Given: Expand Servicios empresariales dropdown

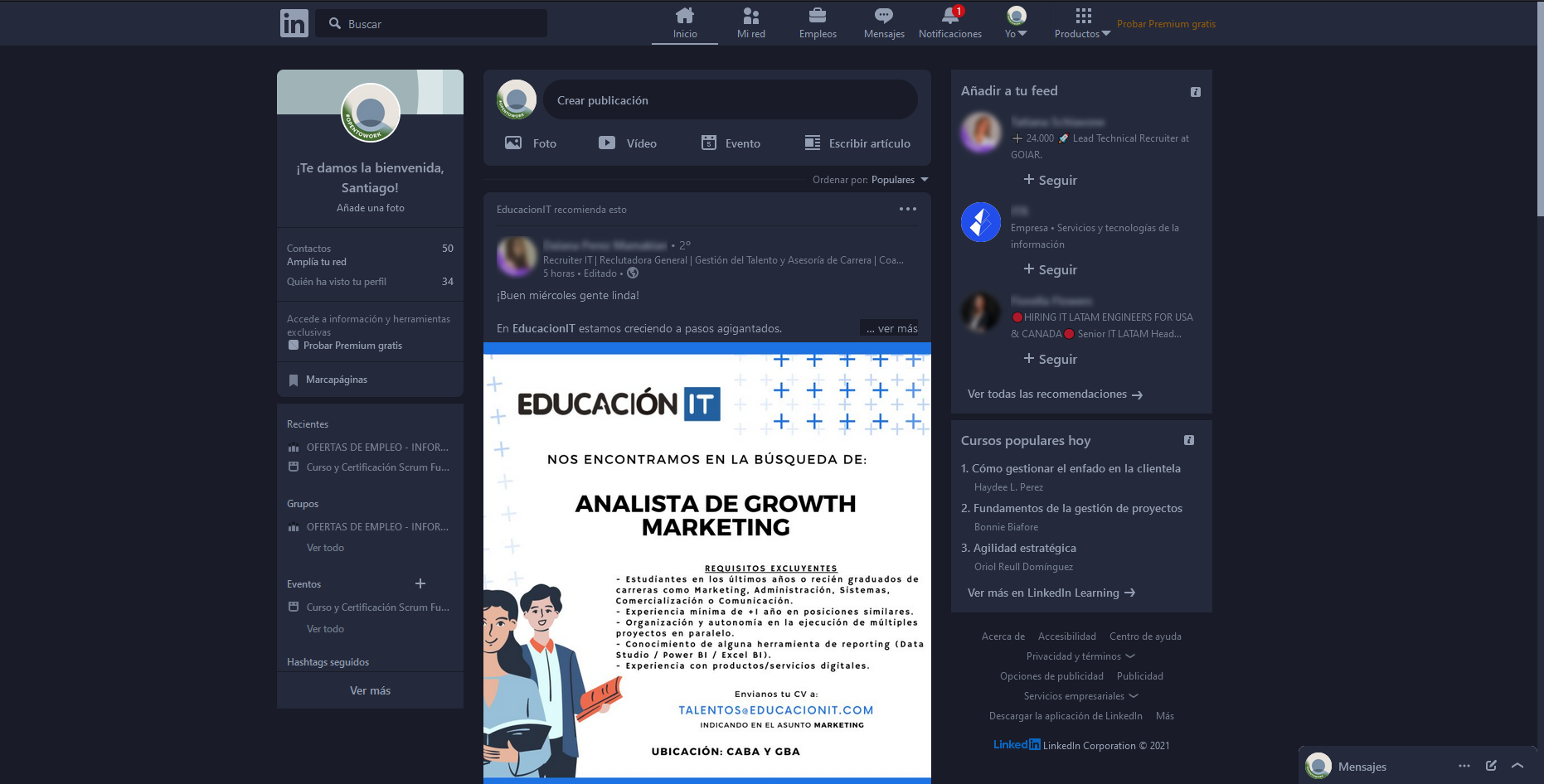Looking at the screenshot, I should pos(1081,696).
